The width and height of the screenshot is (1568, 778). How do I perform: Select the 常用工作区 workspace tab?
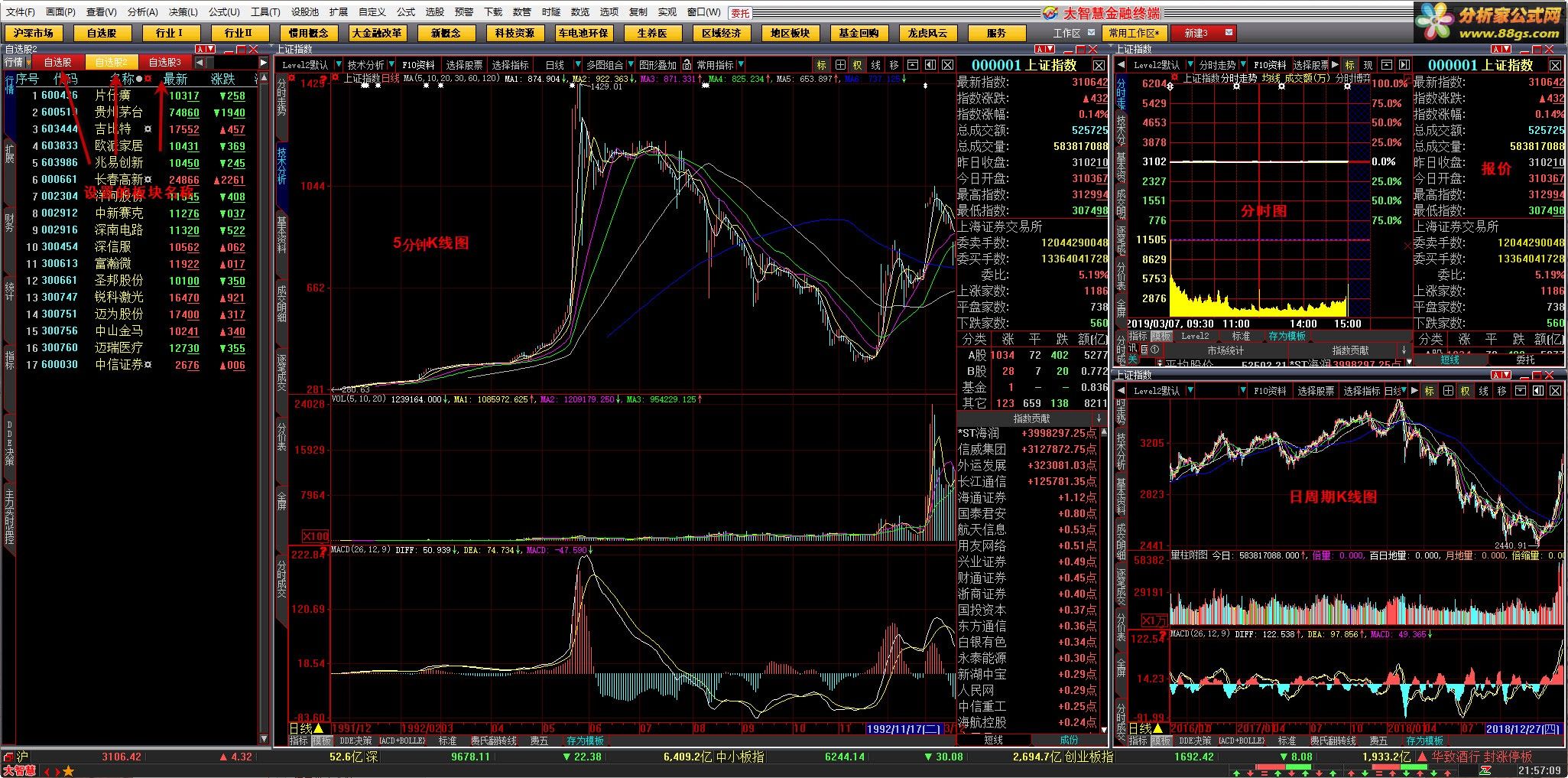pos(1135,33)
